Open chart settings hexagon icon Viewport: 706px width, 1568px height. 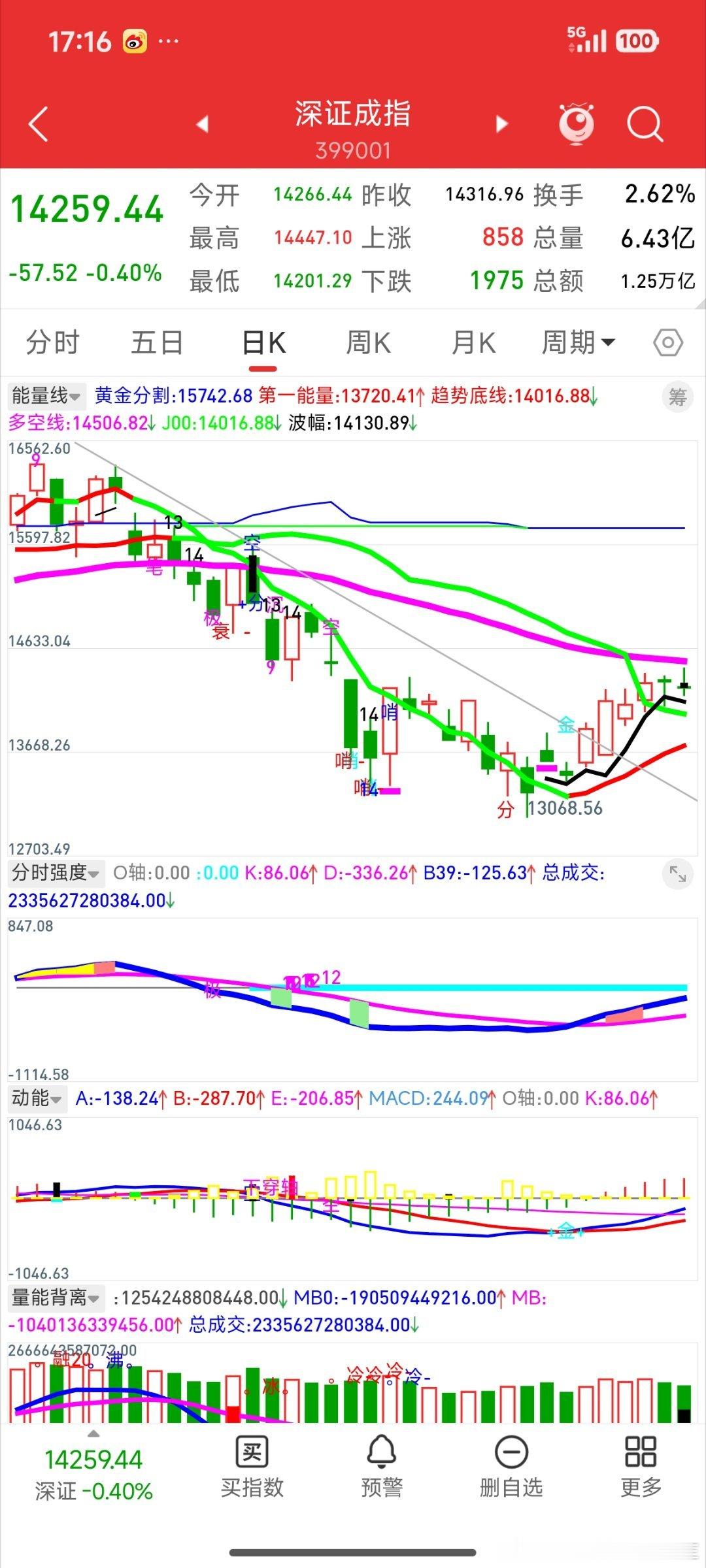[668, 342]
